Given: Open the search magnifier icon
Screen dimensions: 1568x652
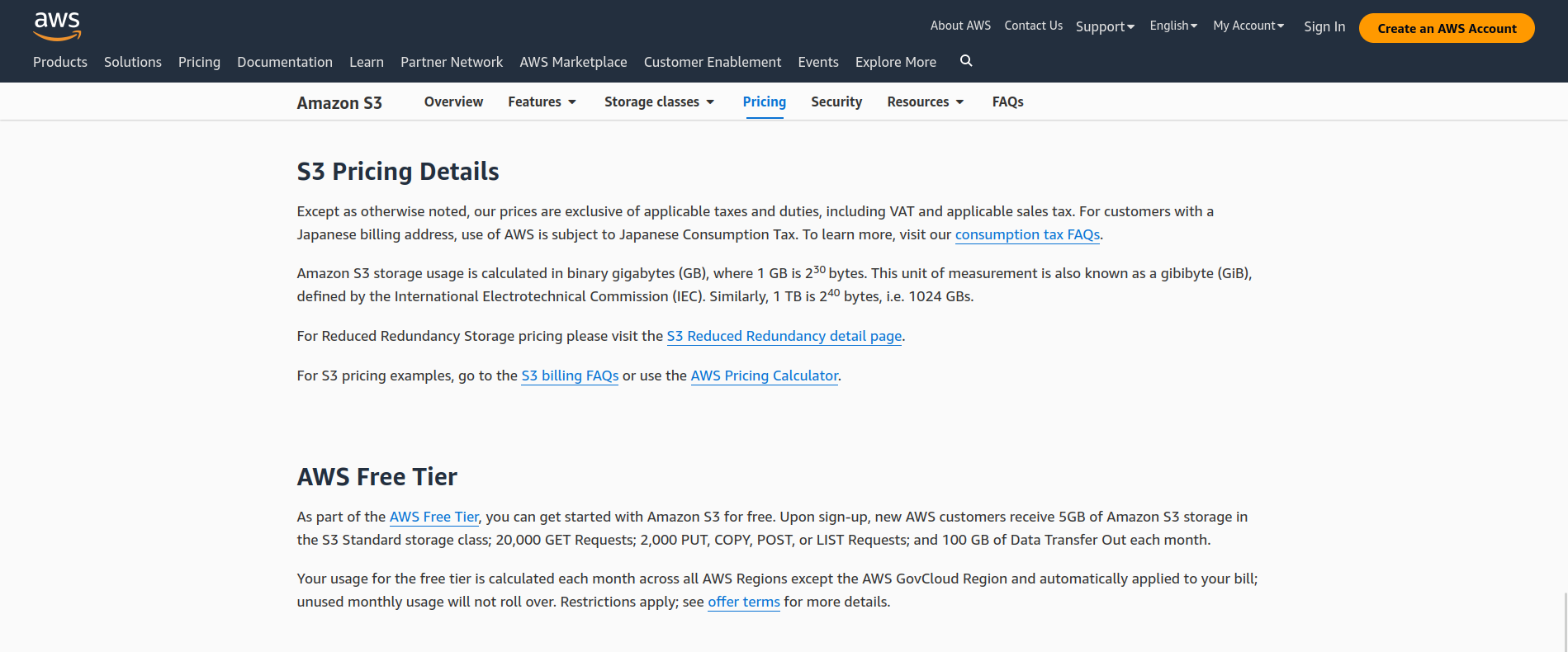Looking at the screenshot, I should tap(966, 61).
